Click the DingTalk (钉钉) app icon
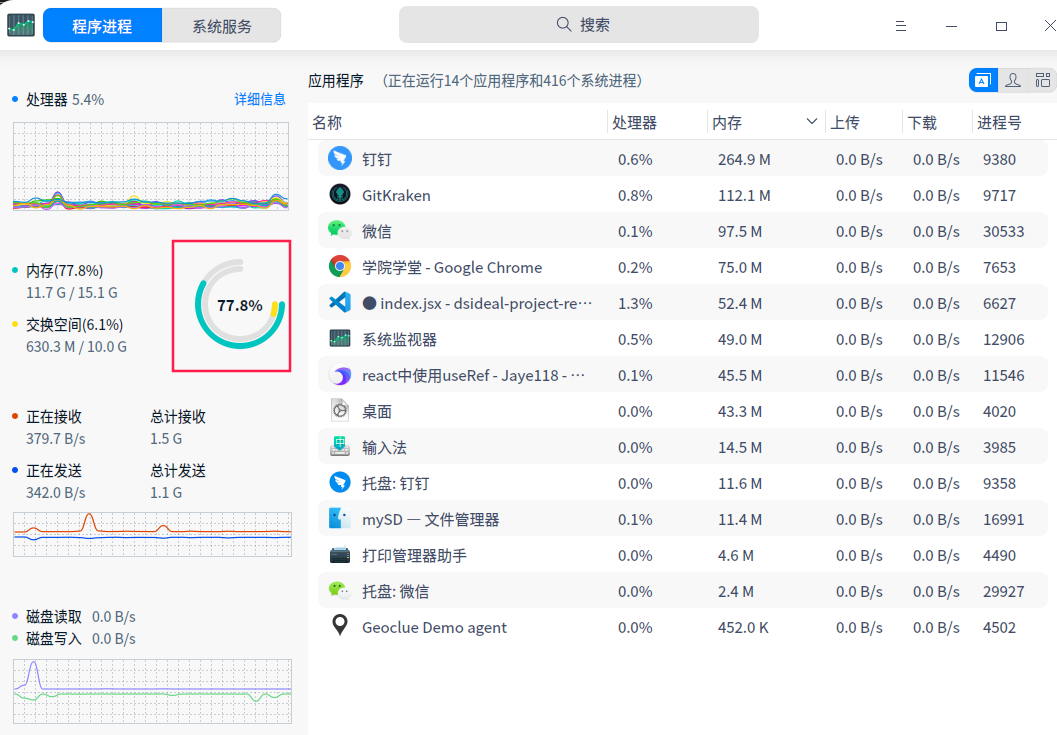This screenshot has width=1057, height=735. pos(340,159)
